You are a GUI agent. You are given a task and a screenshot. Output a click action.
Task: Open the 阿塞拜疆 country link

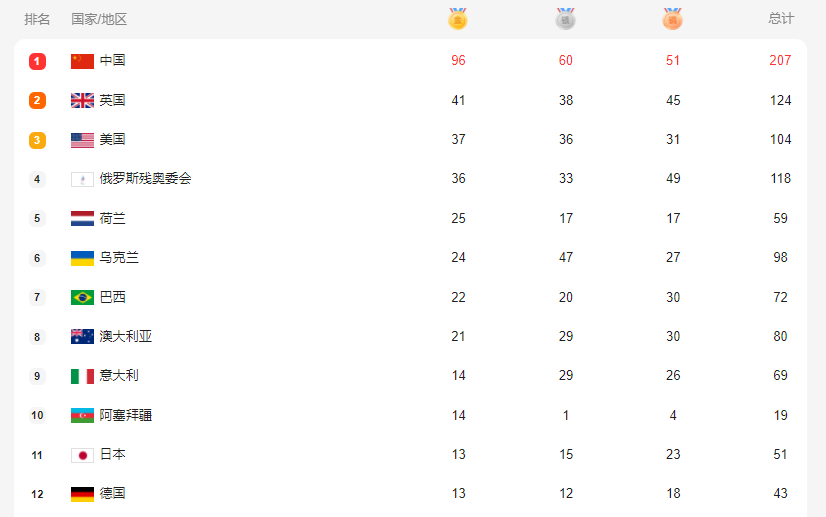[126, 415]
